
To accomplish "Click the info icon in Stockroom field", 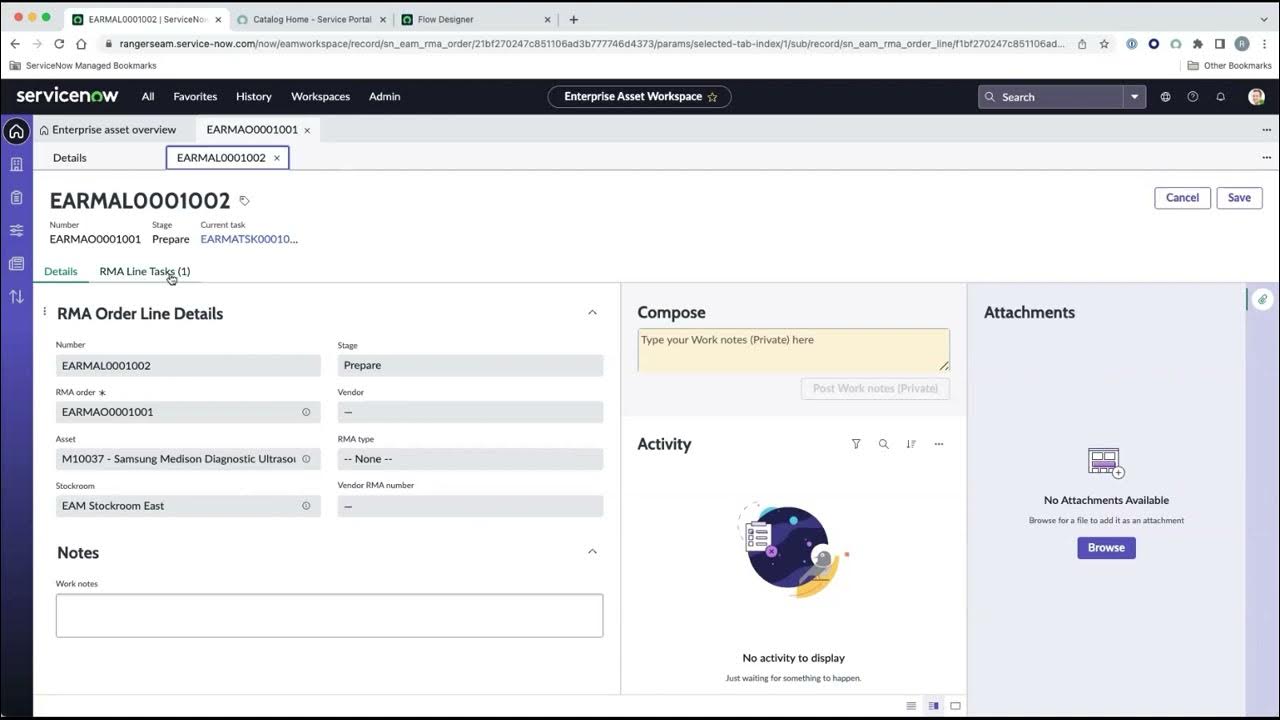I will click(306, 506).
